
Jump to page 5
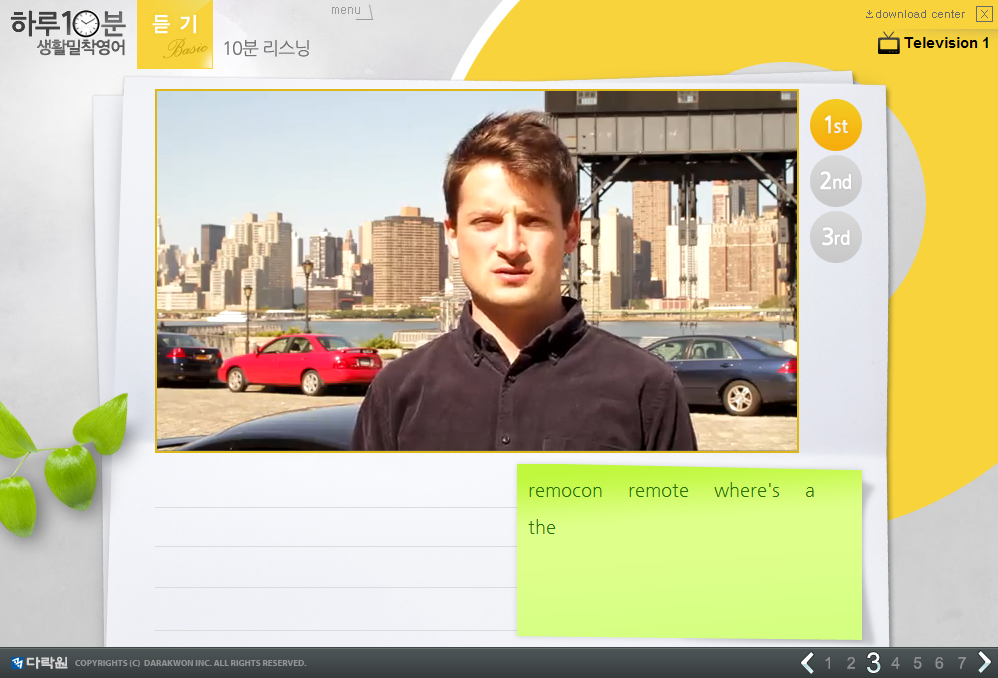[917, 663]
